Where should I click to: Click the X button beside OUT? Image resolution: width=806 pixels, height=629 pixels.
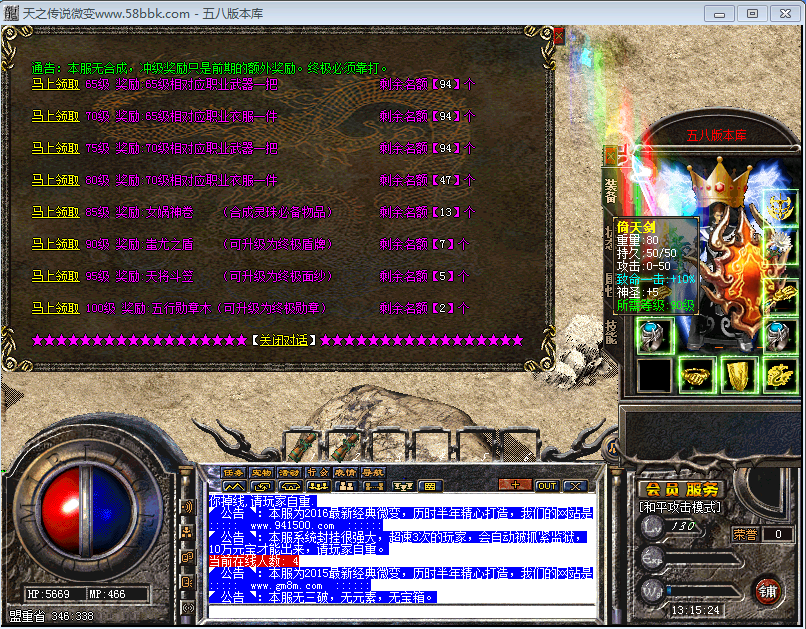[575, 486]
